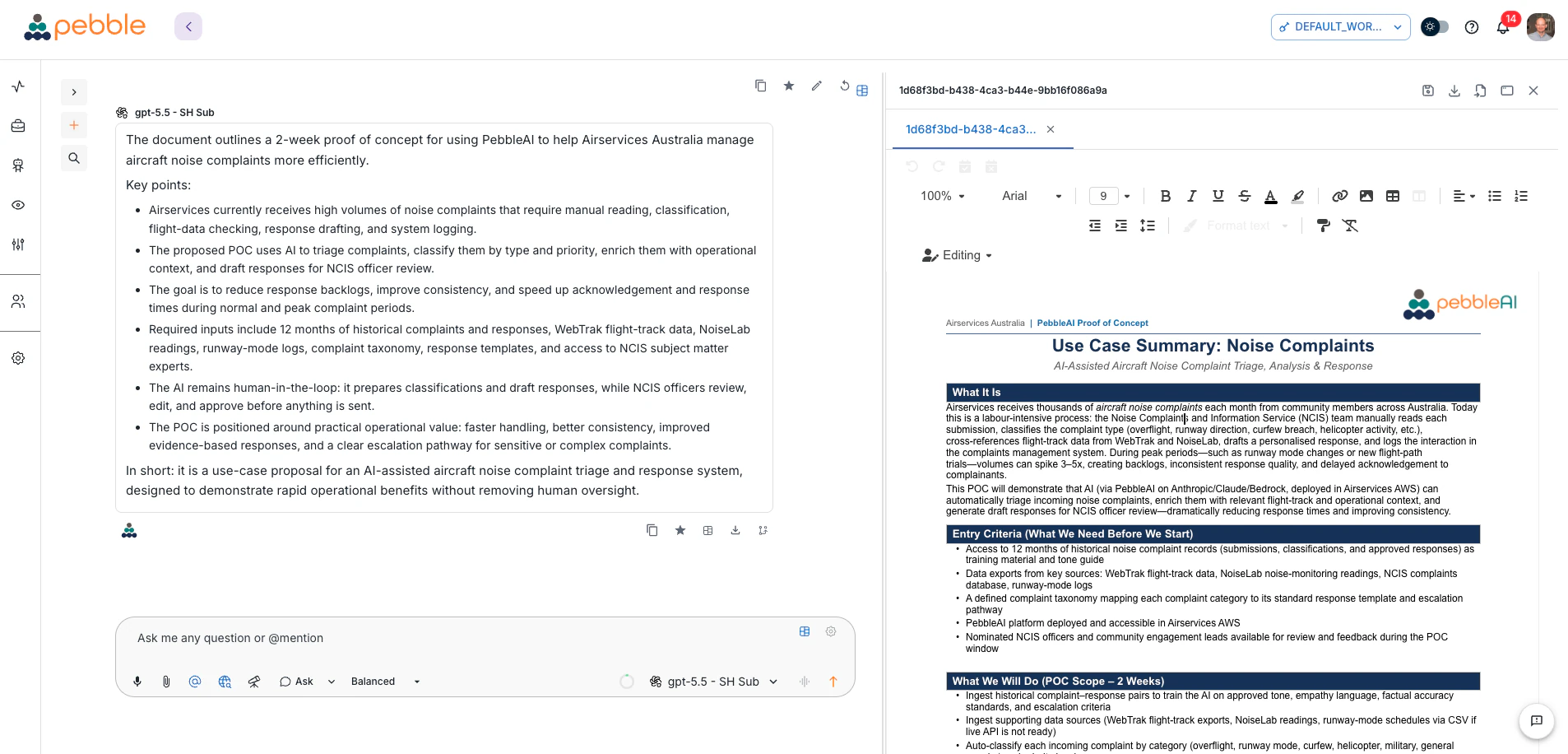Image resolution: width=1568 pixels, height=754 pixels.
Task: Refresh the conversation with reload icon
Action: (845, 85)
